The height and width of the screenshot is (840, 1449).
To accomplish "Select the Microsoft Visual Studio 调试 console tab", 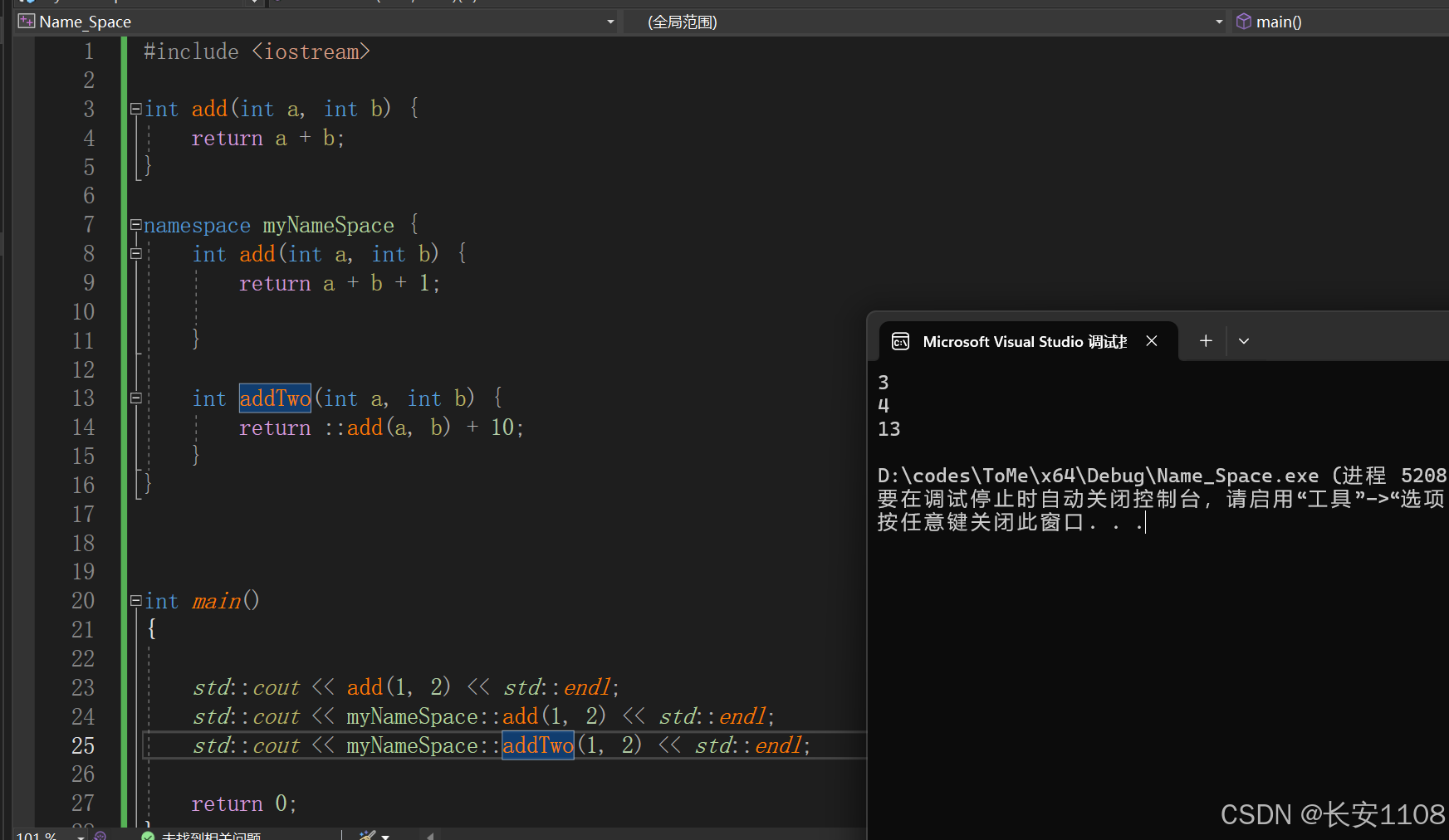I will click(1028, 341).
